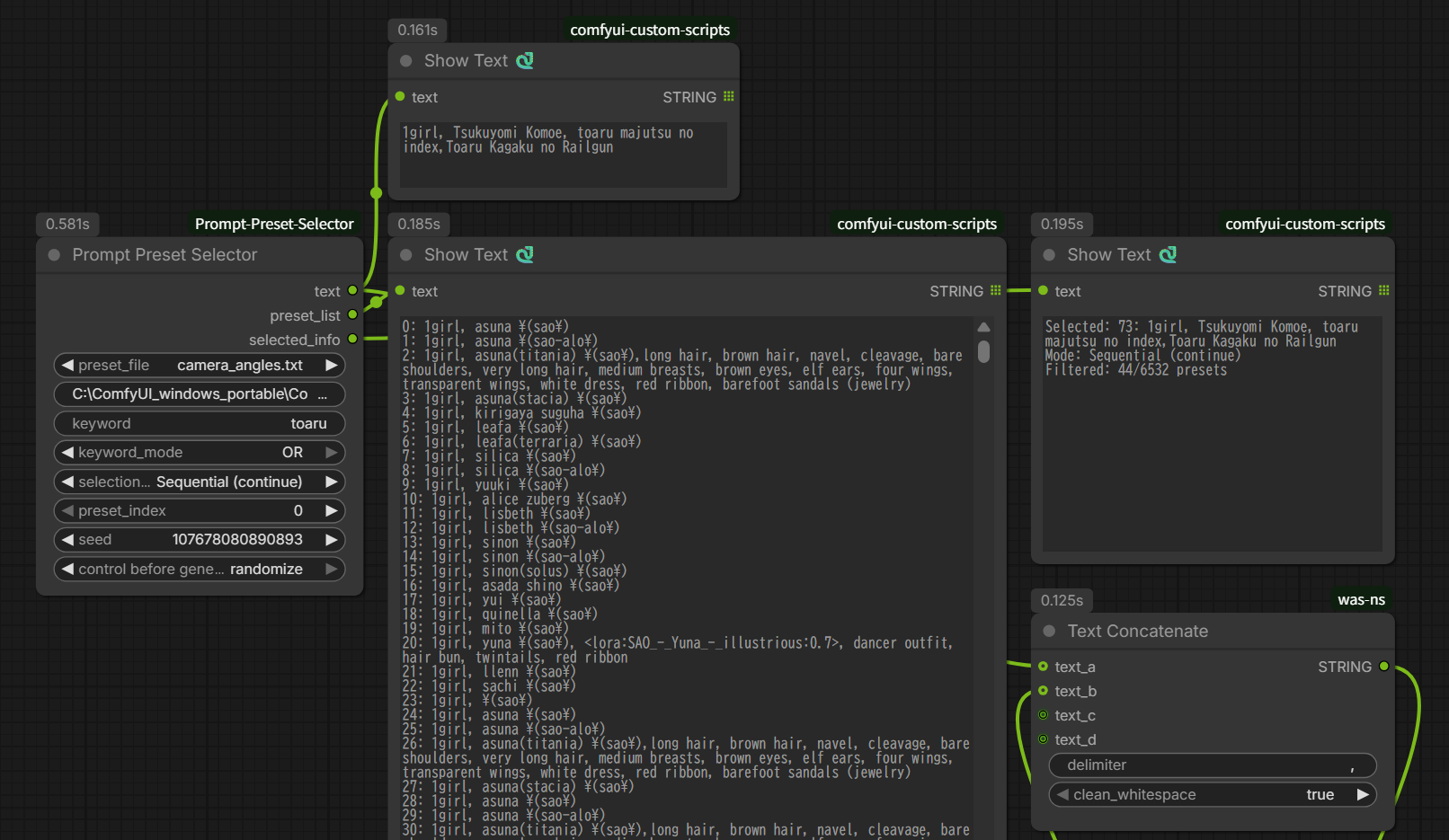The height and width of the screenshot is (840, 1449).
Task: Toggle clean_whitespace true setting
Action: click(x=1213, y=794)
